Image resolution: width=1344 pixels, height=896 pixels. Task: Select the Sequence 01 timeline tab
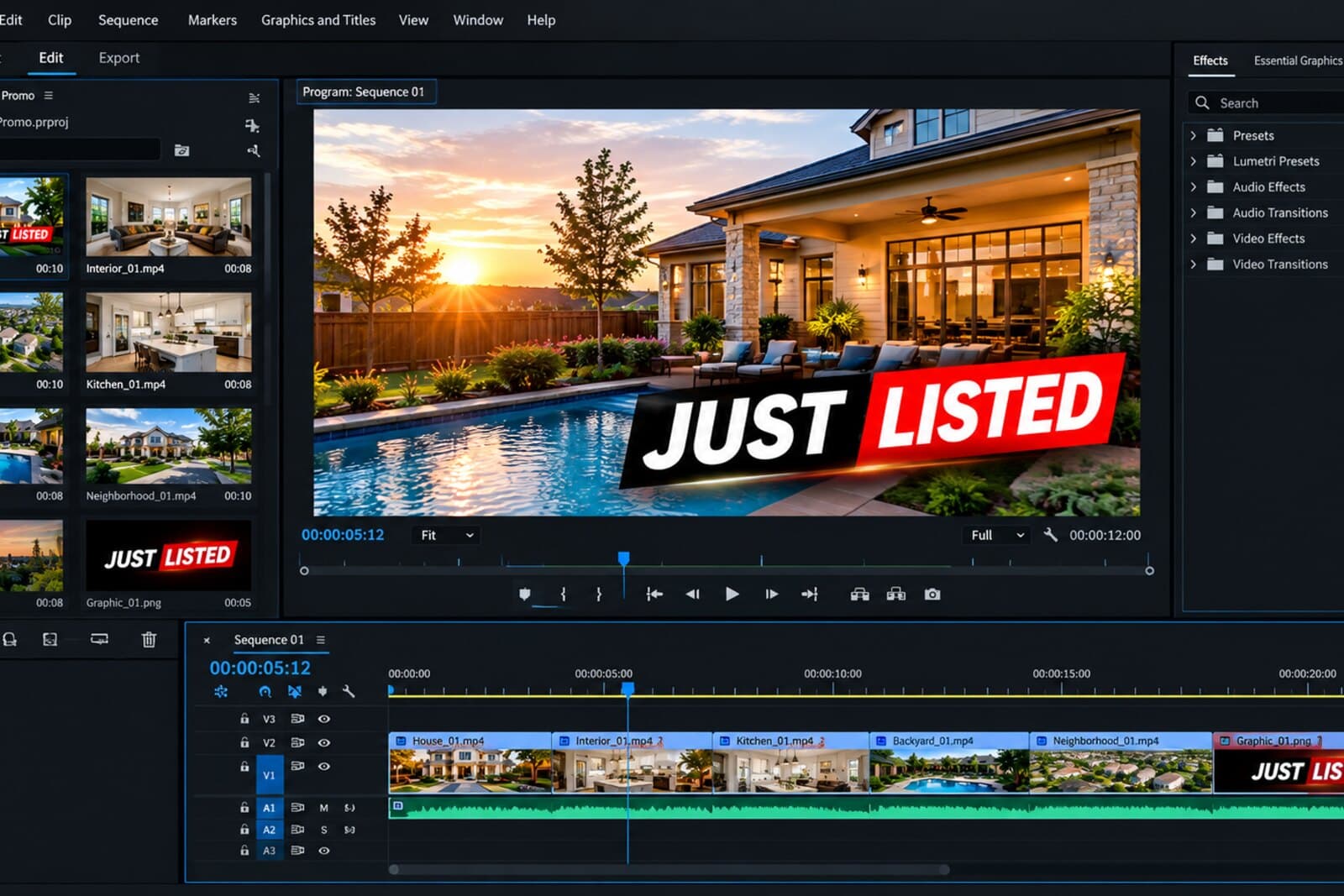(x=269, y=640)
